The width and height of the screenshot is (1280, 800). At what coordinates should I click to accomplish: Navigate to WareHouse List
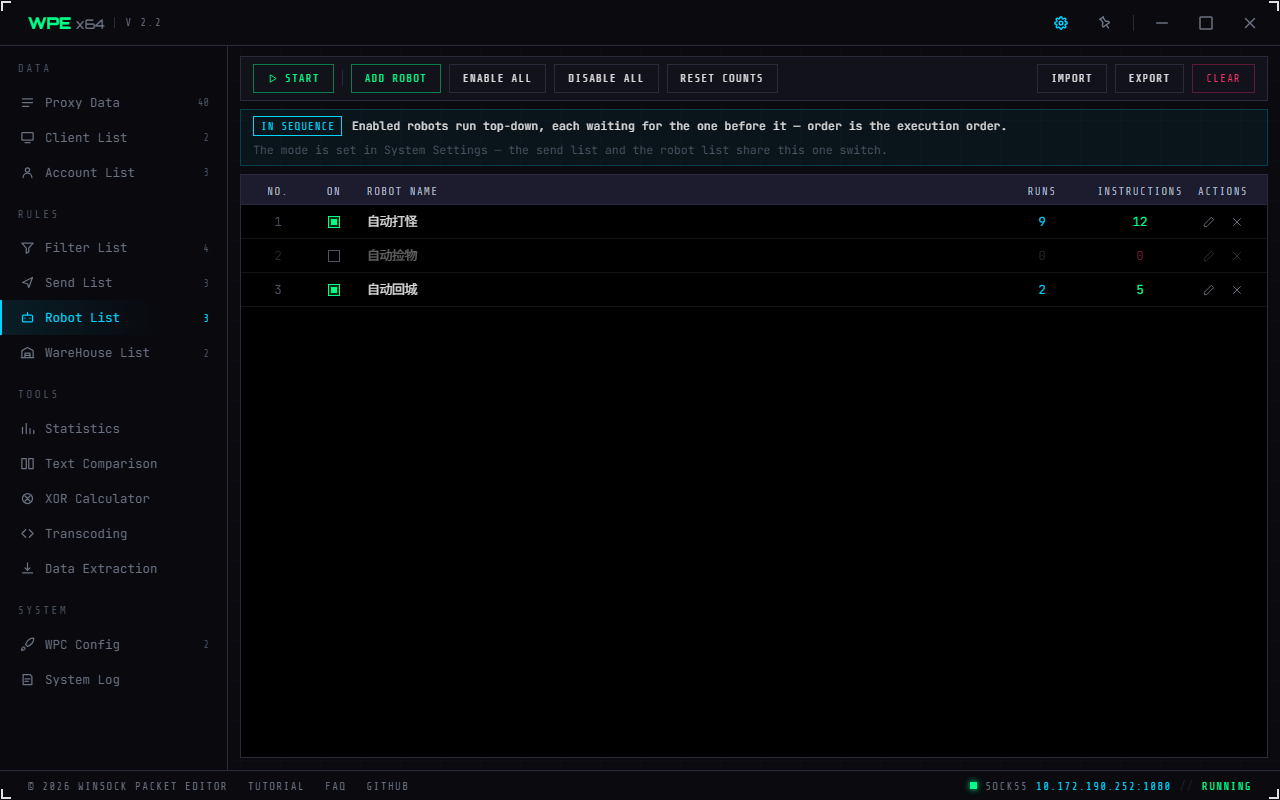coord(114,353)
